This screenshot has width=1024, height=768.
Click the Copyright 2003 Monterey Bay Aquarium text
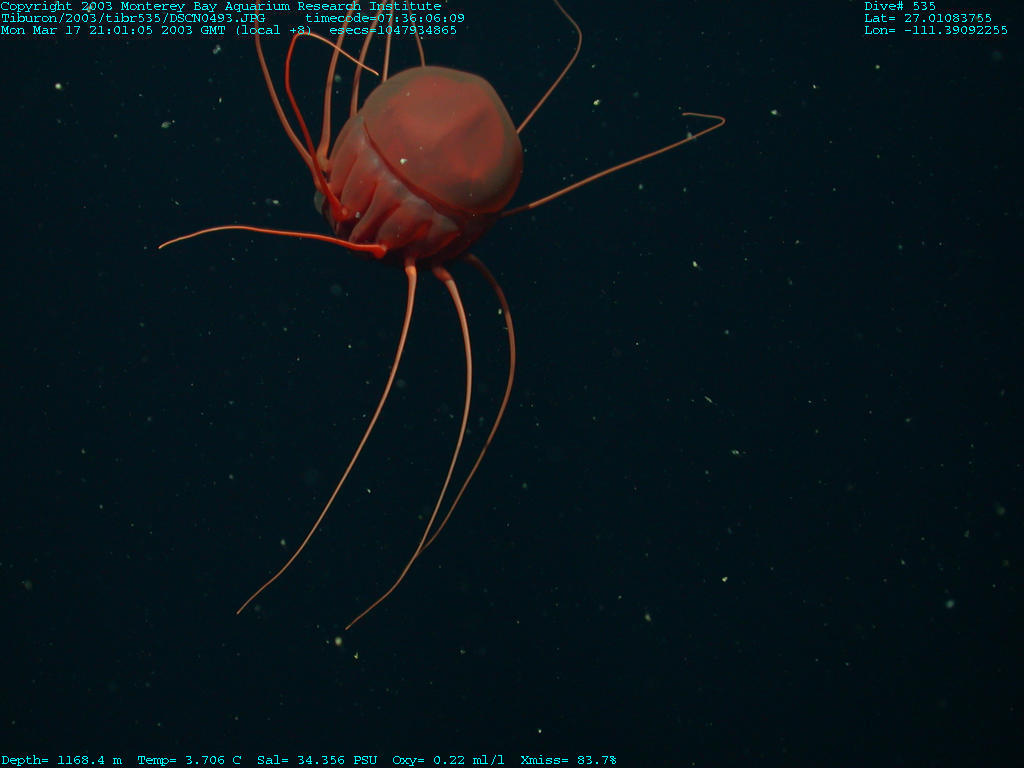click(x=220, y=6)
